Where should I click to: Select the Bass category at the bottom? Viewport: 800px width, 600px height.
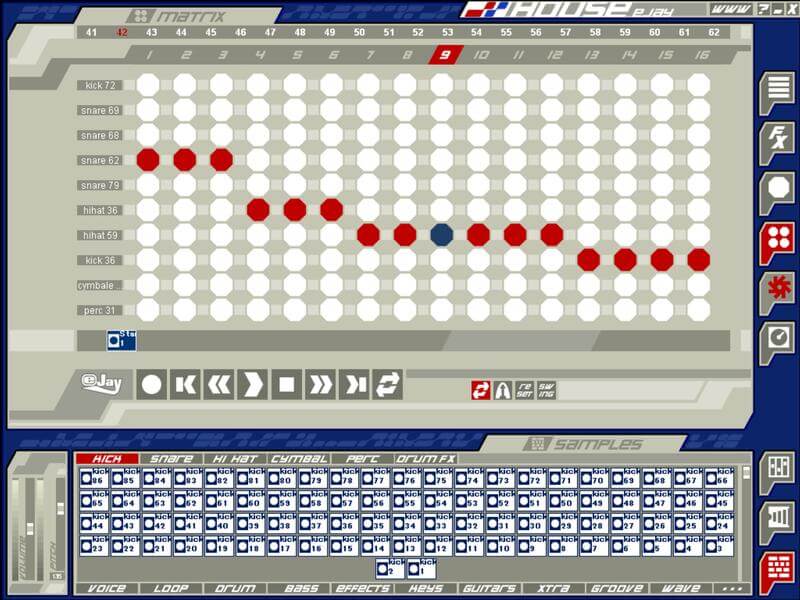click(x=300, y=589)
